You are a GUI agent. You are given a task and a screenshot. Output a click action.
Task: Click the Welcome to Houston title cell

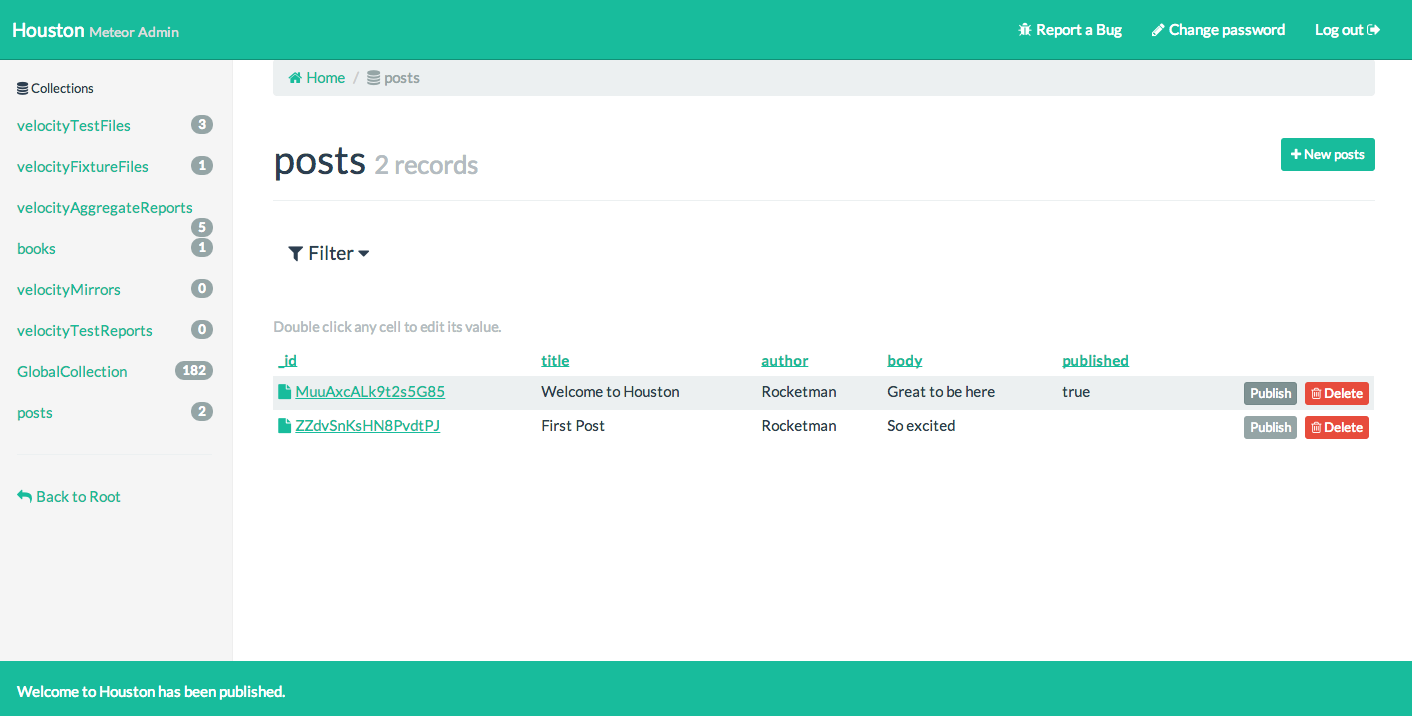click(610, 392)
